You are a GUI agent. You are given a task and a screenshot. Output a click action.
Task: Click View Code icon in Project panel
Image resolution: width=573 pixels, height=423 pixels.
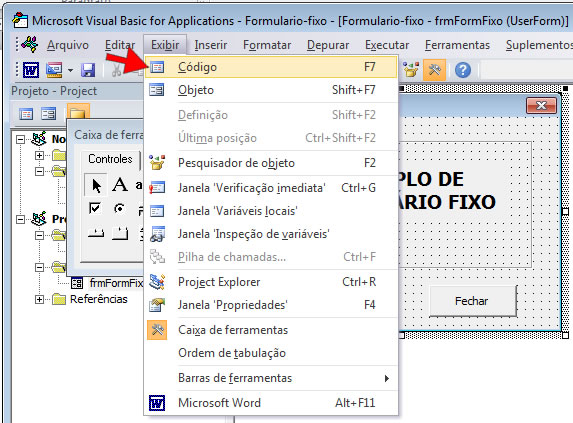click(x=26, y=114)
